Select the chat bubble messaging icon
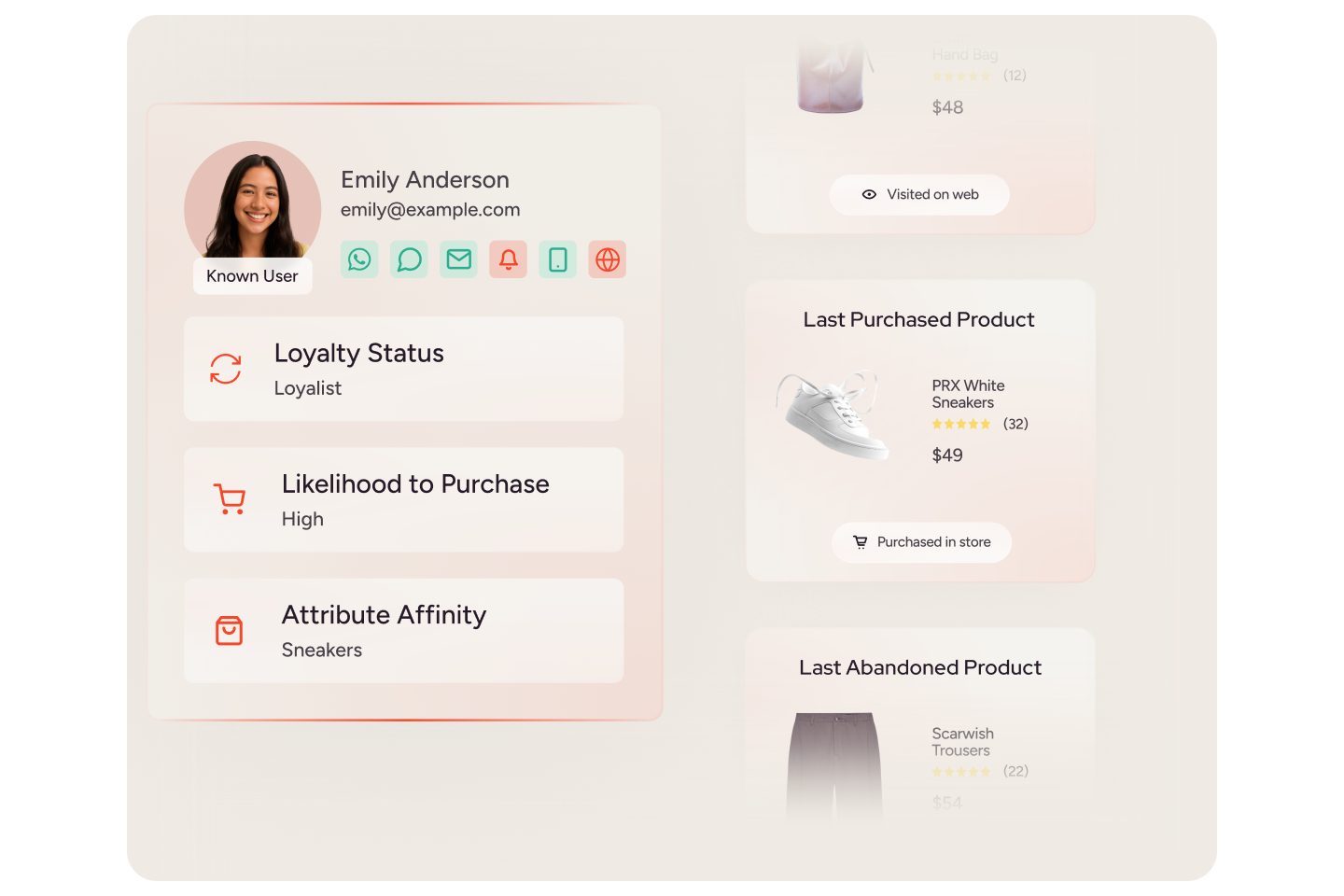Viewport: 1344px width, 896px height. 409,259
